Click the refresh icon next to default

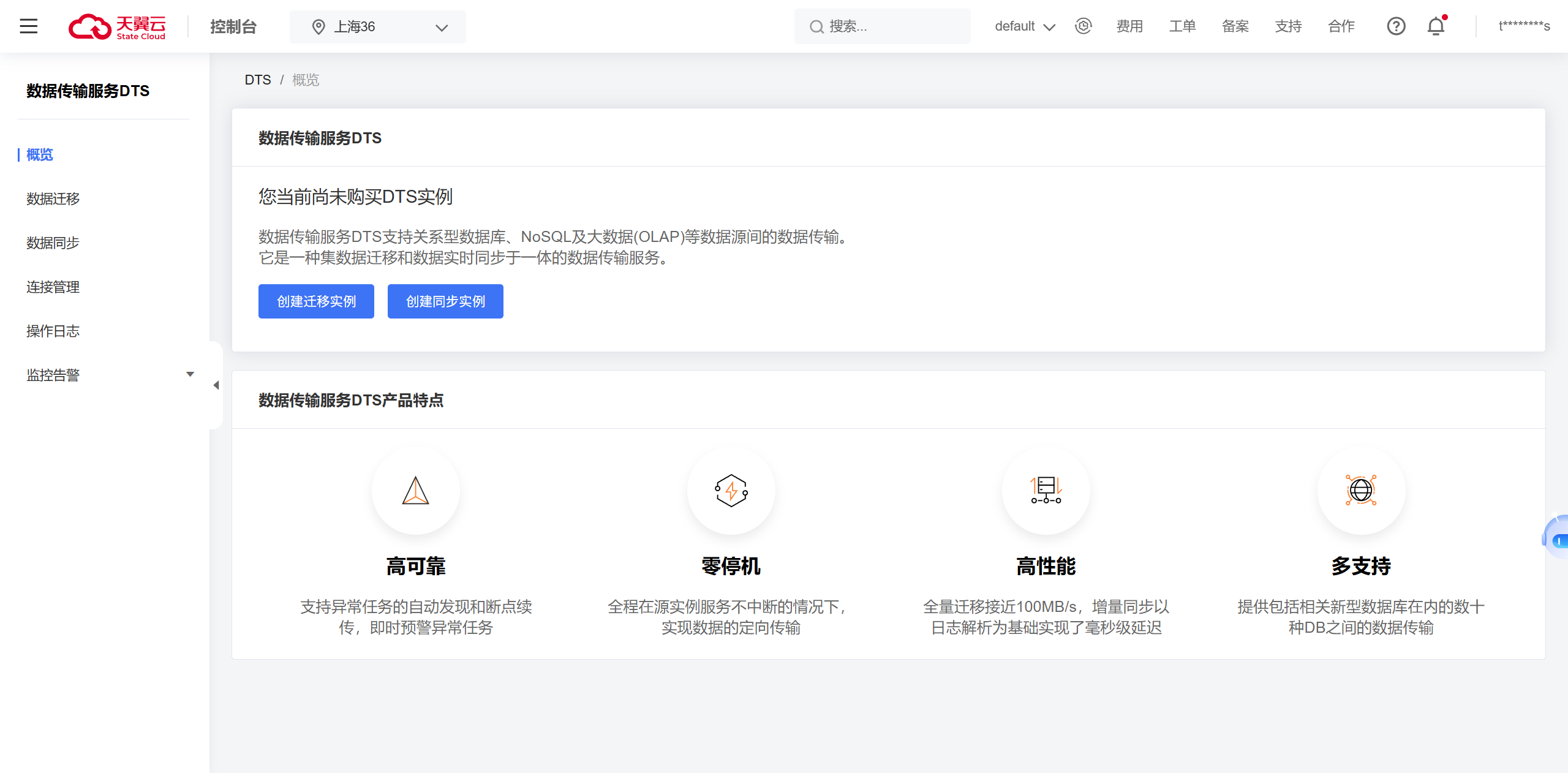[1084, 26]
